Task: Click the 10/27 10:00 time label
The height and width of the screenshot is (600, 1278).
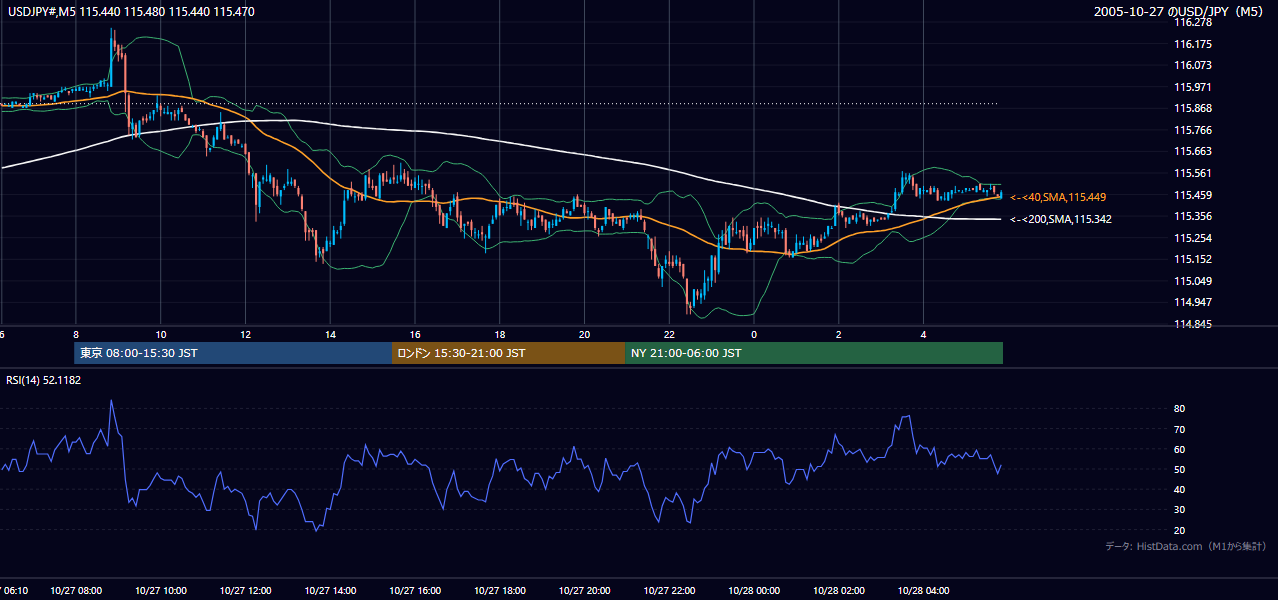Action: click(x=161, y=591)
